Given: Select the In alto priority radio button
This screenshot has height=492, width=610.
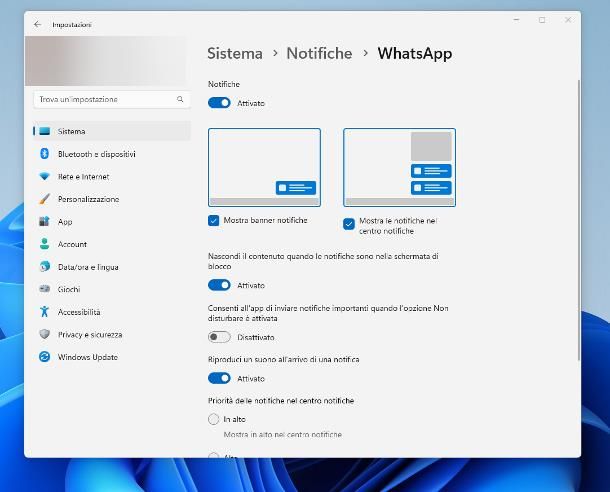Looking at the screenshot, I should coord(214,419).
